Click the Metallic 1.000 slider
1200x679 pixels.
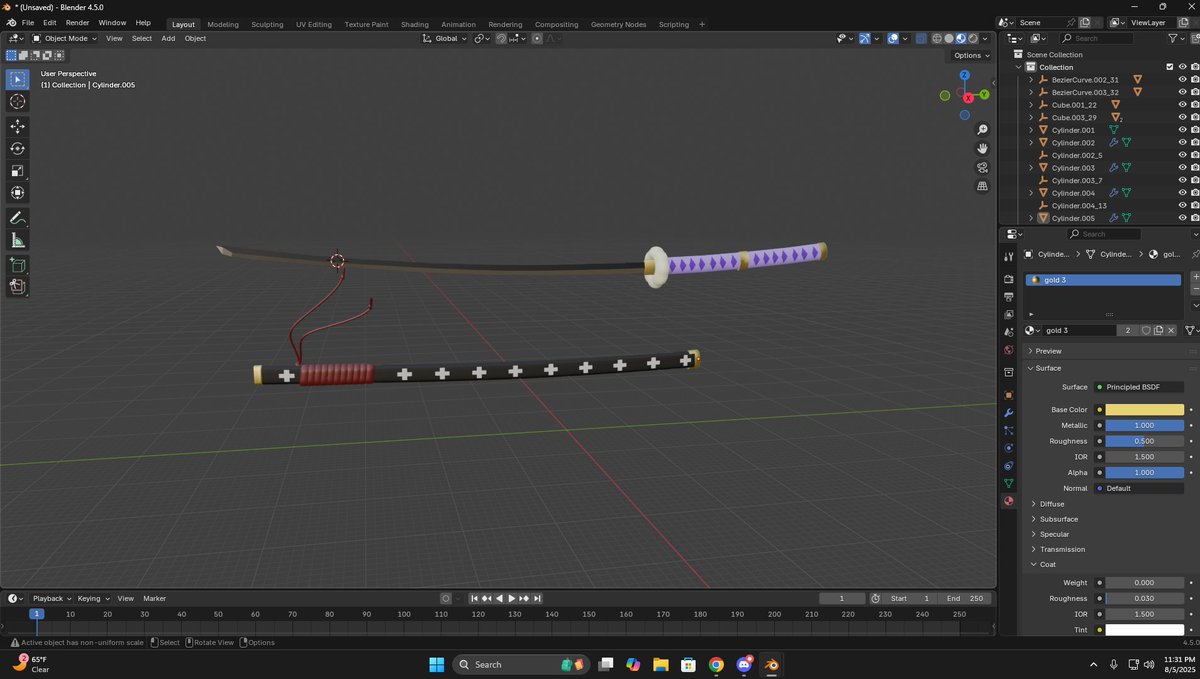[1145, 425]
